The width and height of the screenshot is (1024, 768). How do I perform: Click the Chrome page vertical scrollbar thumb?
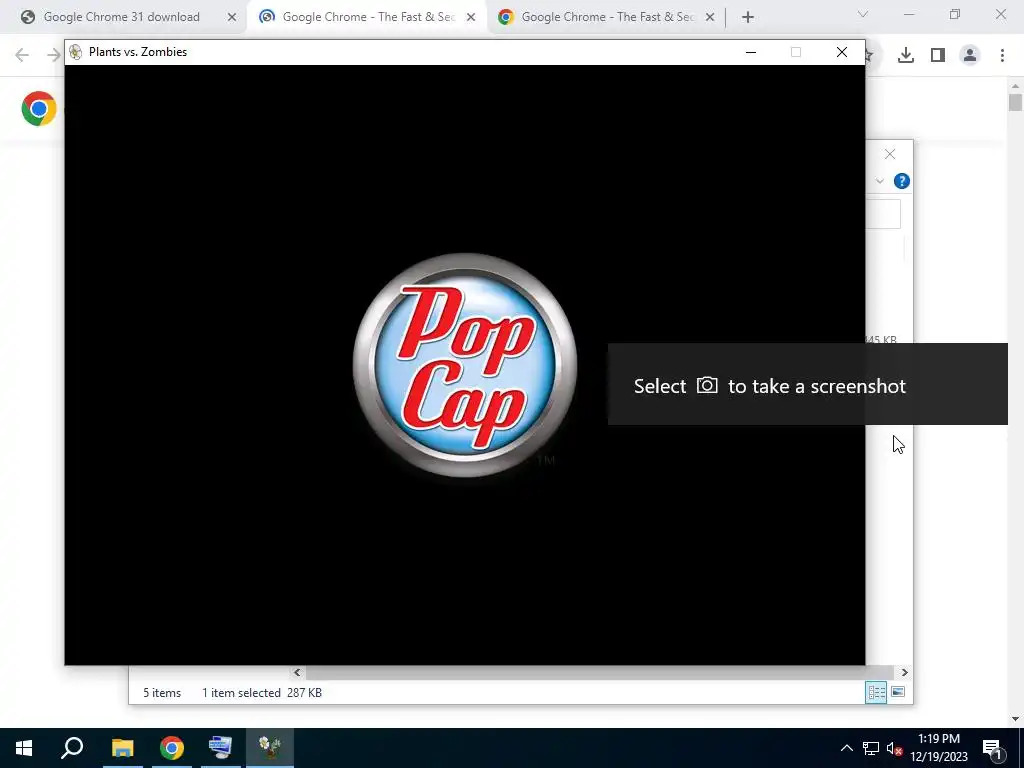[x=1015, y=103]
